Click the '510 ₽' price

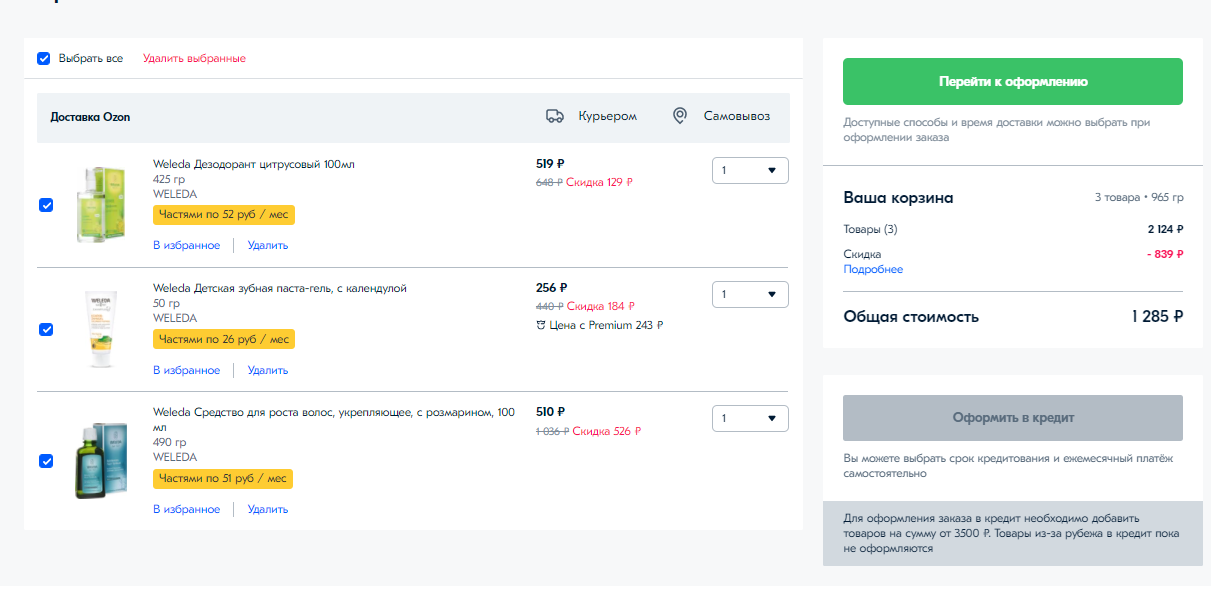pos(550,411)
